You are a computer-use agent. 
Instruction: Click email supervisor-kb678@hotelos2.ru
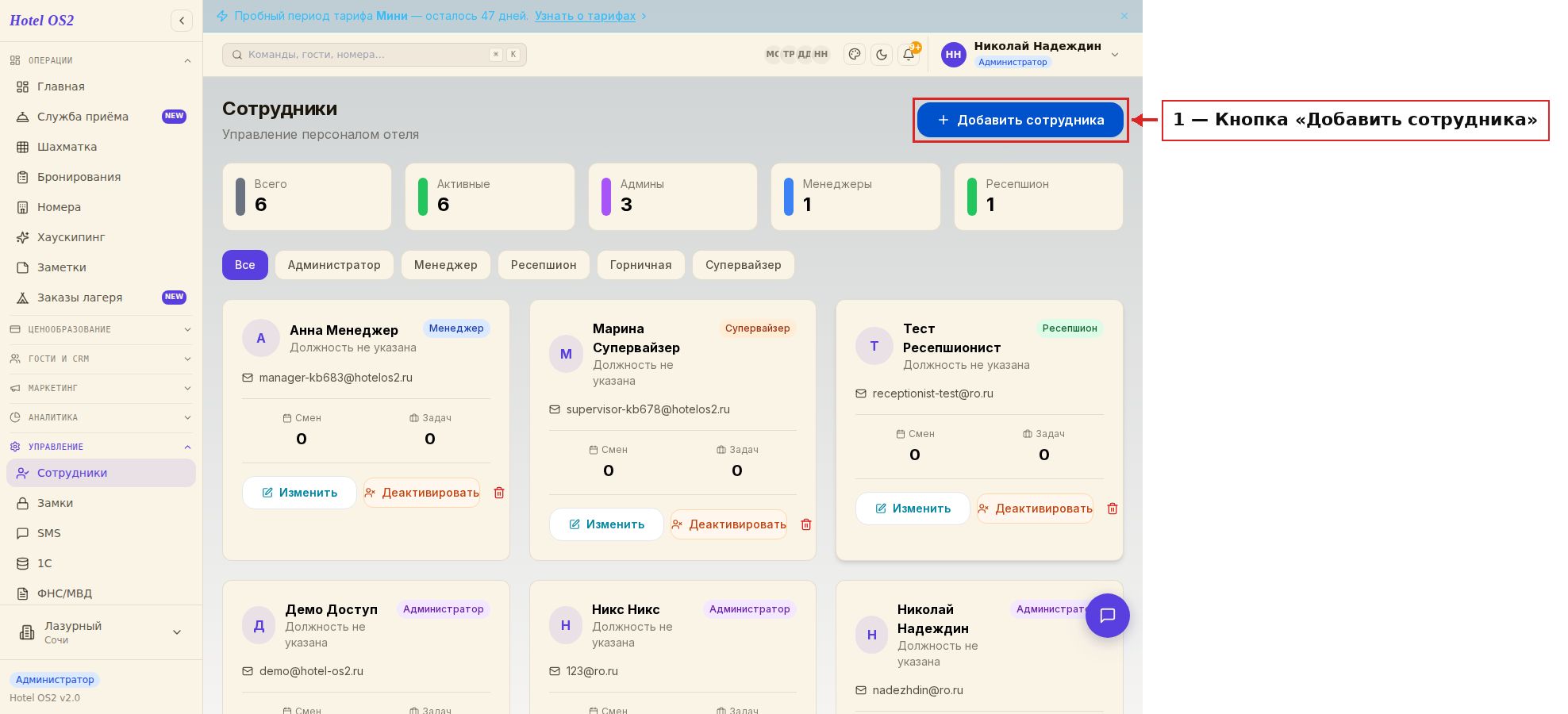coord(648,409)
